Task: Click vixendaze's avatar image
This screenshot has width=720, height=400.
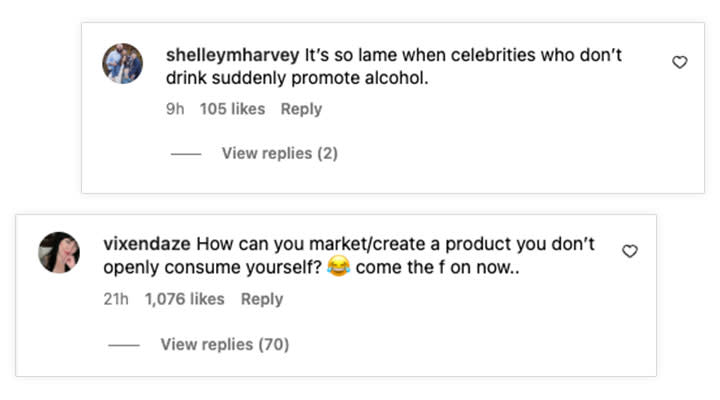Action: (59, 252)
